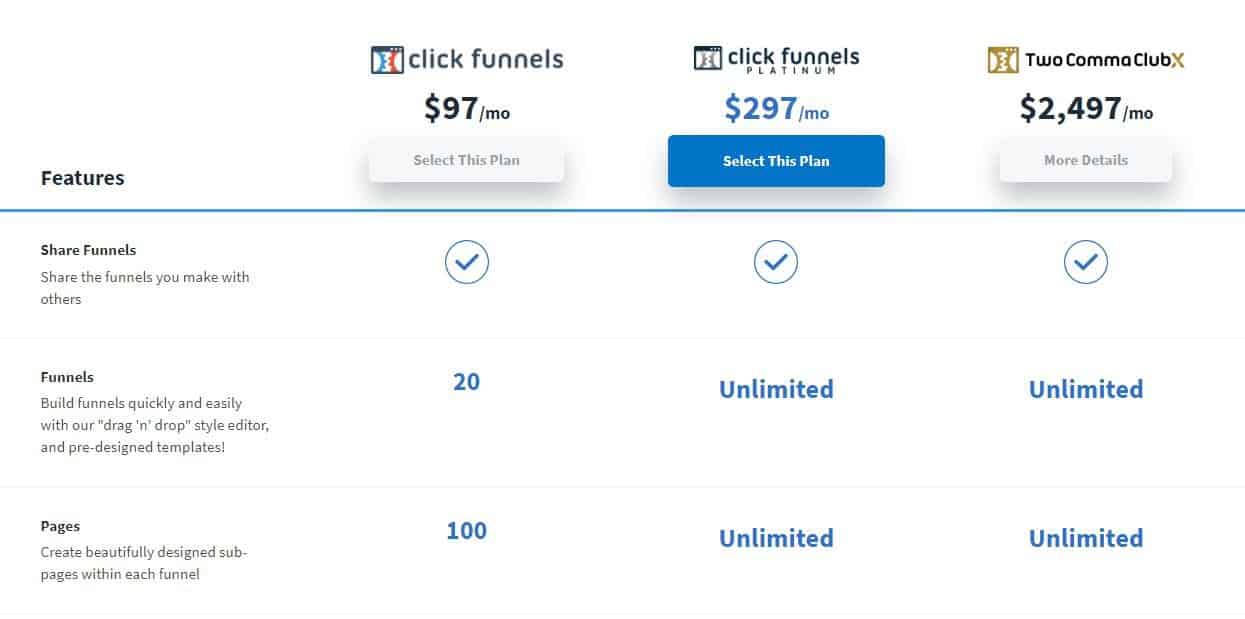The width and height of the screenshot is (1245, 619).
Task: Click the Features column heading
Action: [x=83, y=178]
